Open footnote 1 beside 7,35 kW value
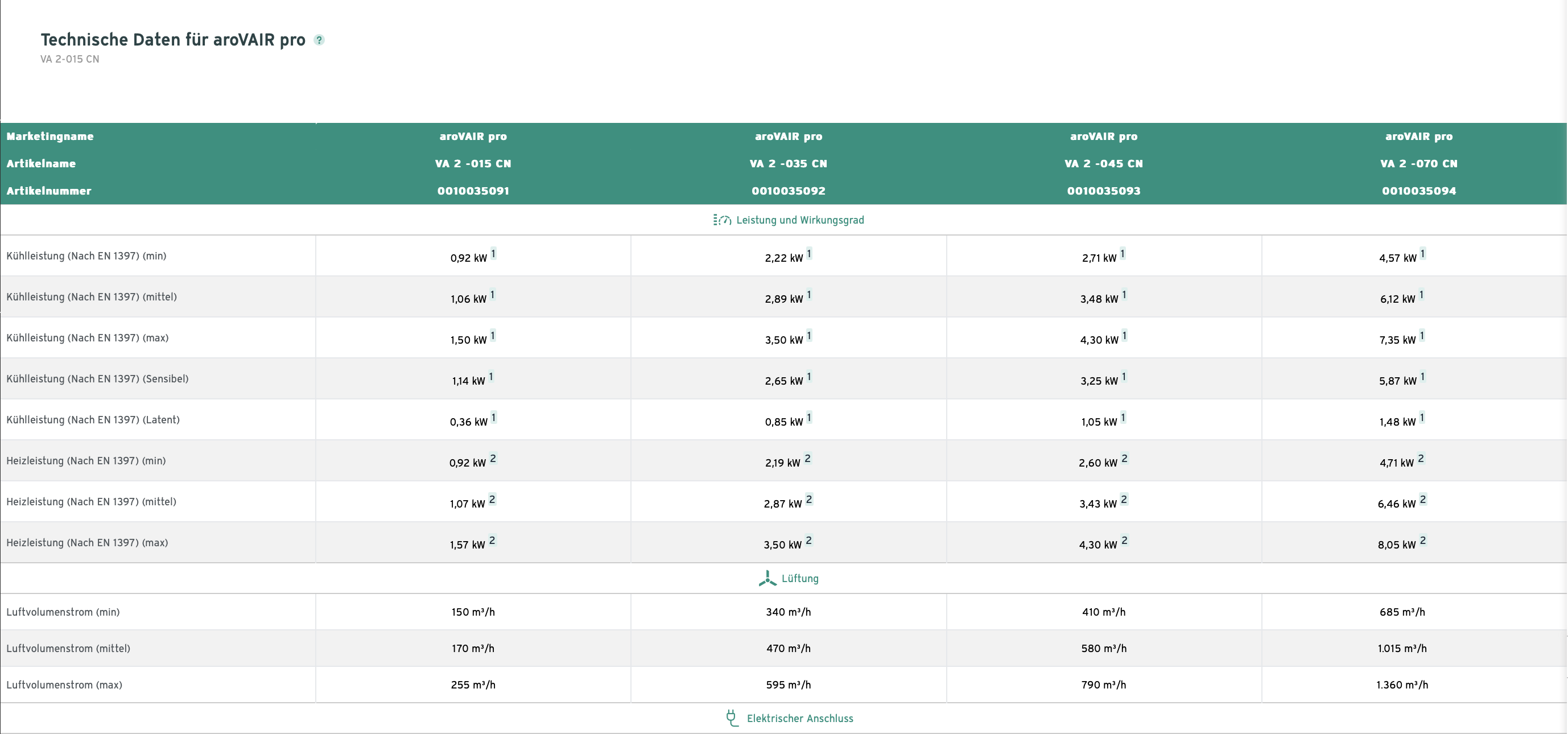Viewport: 1568px width, 734px height. point(1422,336)
